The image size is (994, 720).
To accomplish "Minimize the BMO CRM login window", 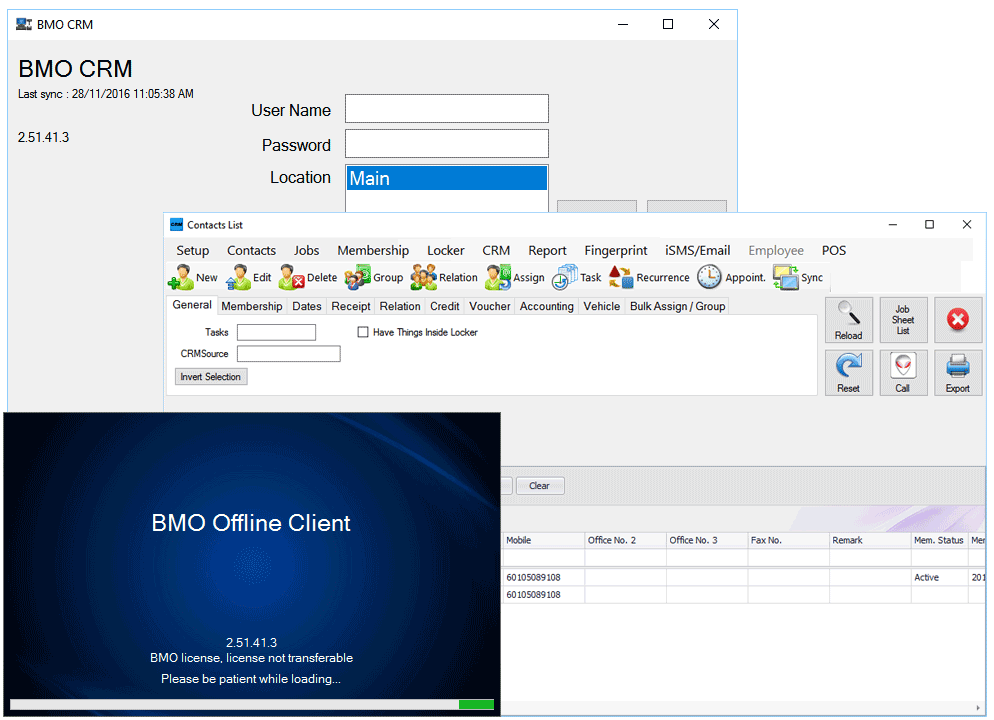I will [623, 24].
